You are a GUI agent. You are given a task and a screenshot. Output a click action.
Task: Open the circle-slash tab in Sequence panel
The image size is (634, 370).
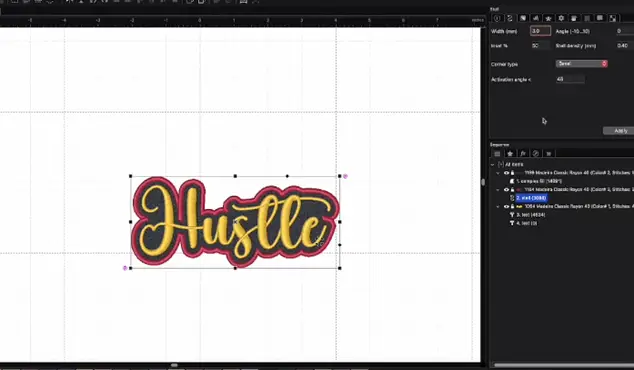[536, 154]
